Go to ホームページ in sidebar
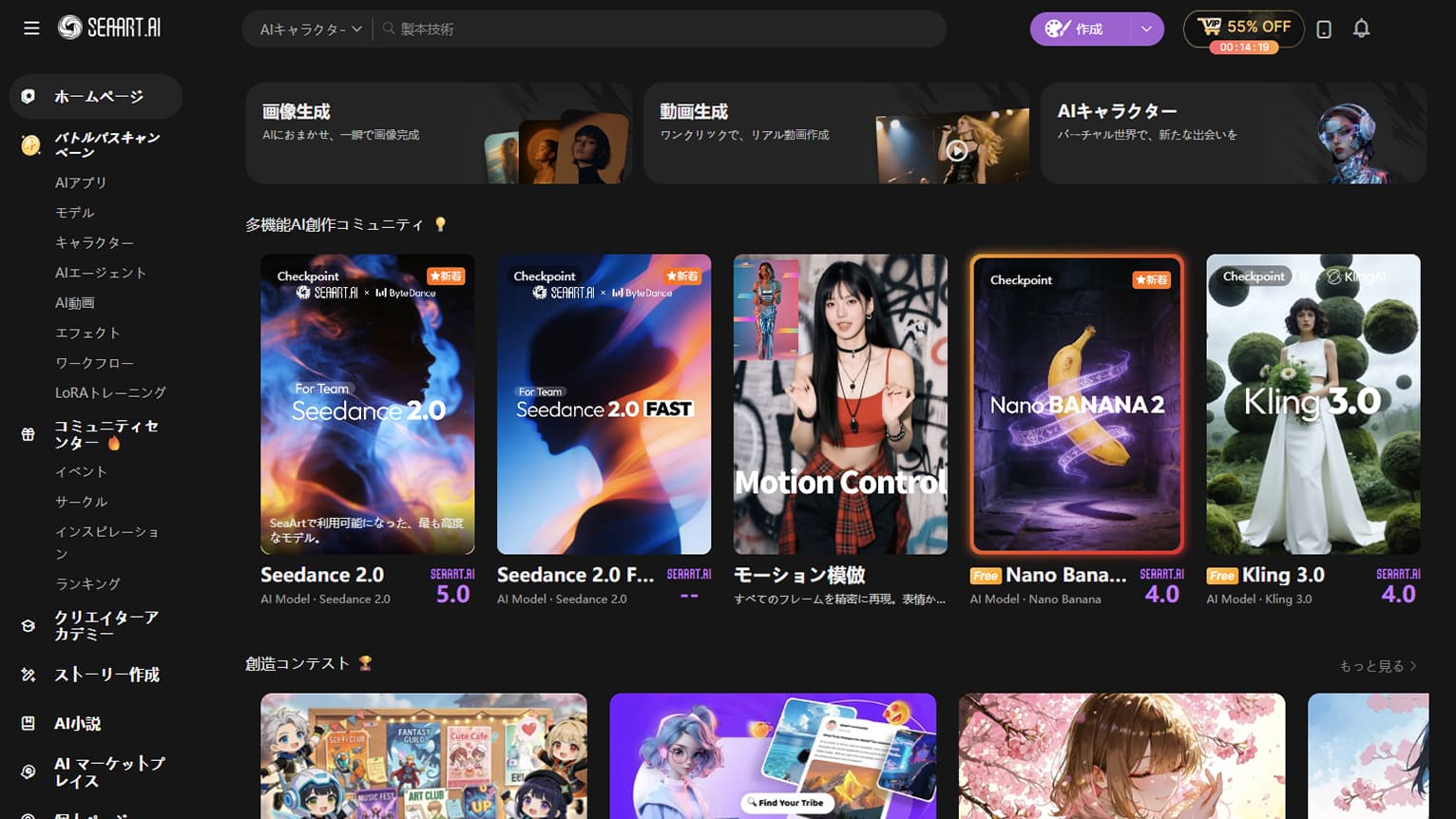The height and width of the screenshot is (819, 1456). click(96, 96)
